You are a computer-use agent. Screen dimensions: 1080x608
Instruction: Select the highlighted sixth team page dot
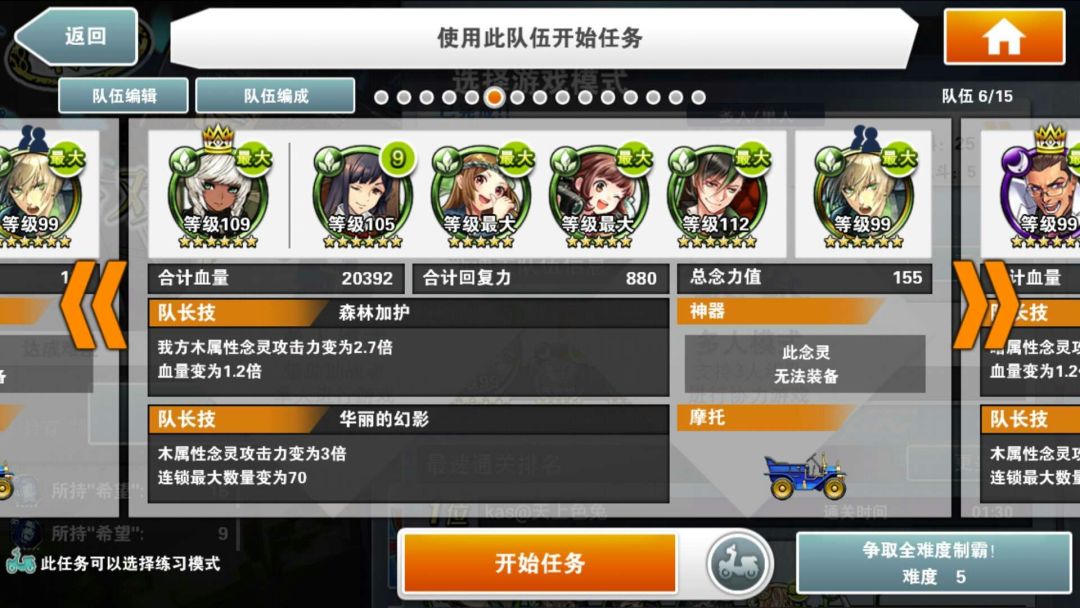click(x=494, y=98)
